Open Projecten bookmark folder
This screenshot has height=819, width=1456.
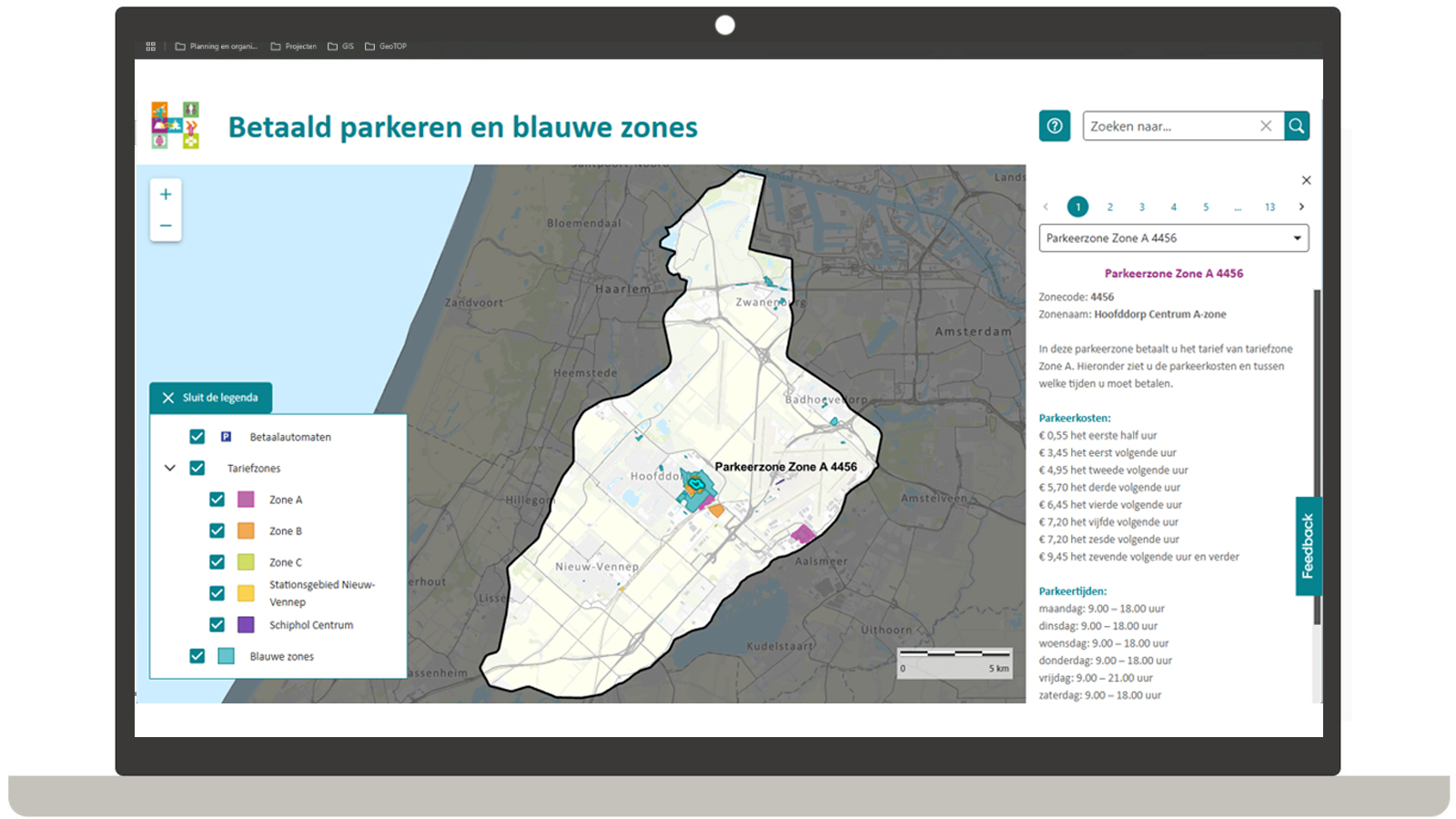click(x=293, y=46)
